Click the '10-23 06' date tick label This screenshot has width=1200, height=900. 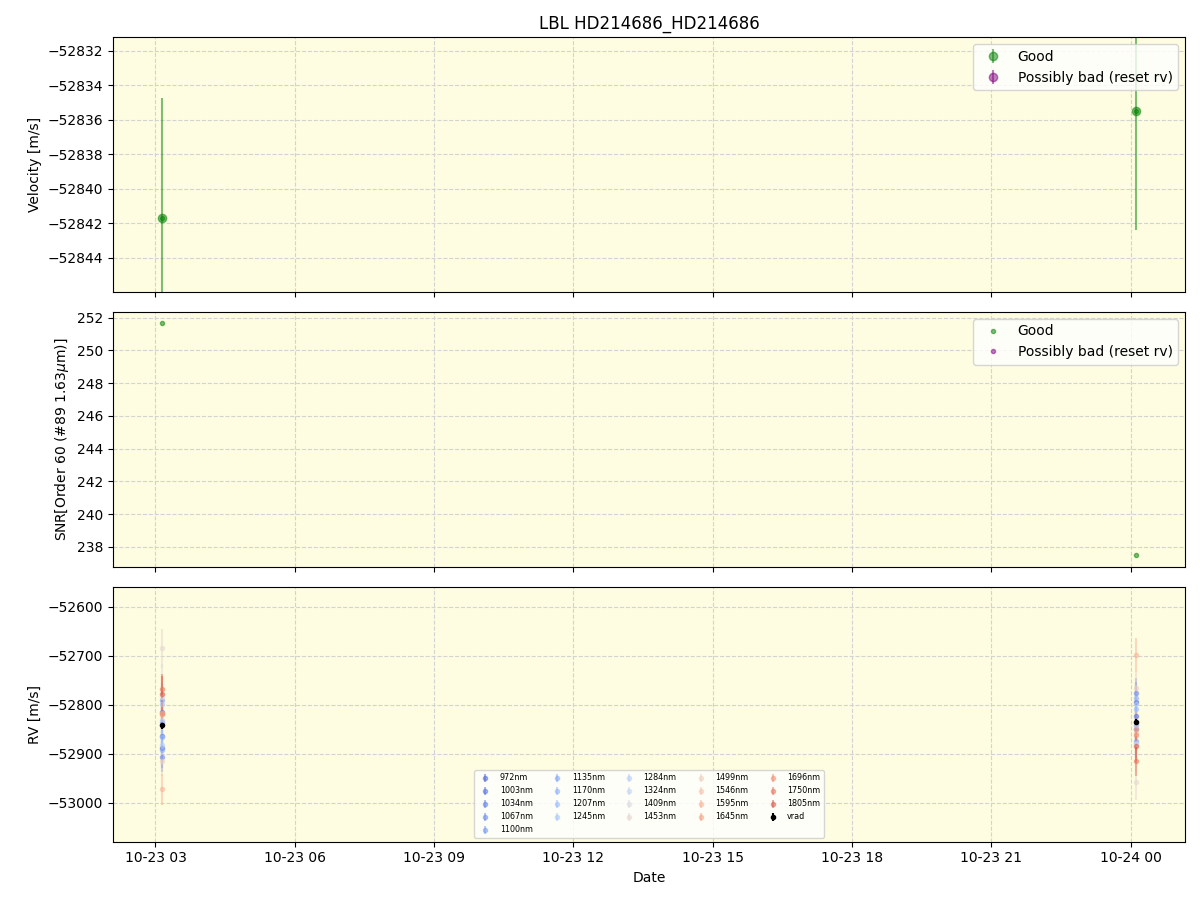295,857
